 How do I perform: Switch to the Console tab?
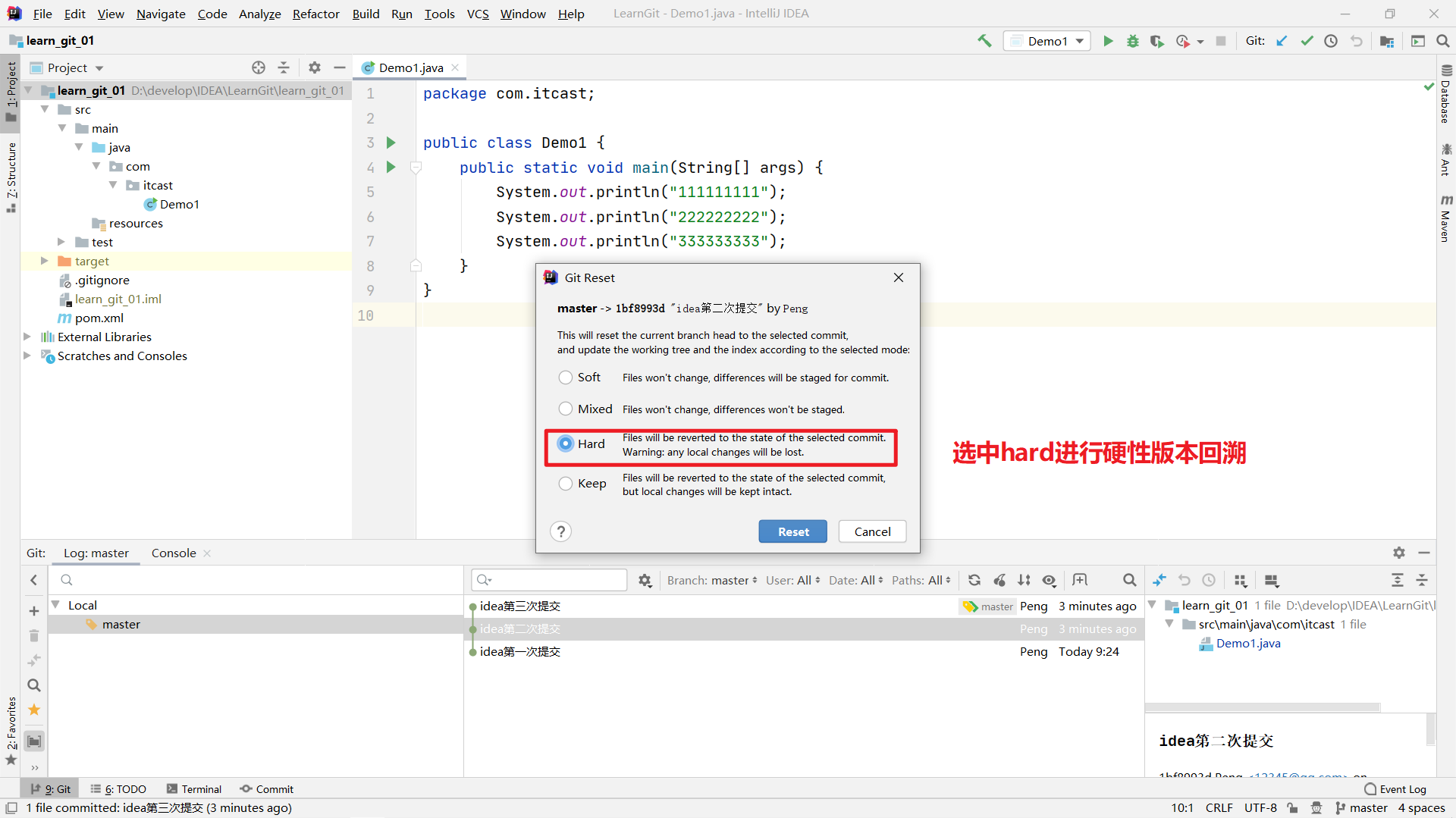coord(174,553)
